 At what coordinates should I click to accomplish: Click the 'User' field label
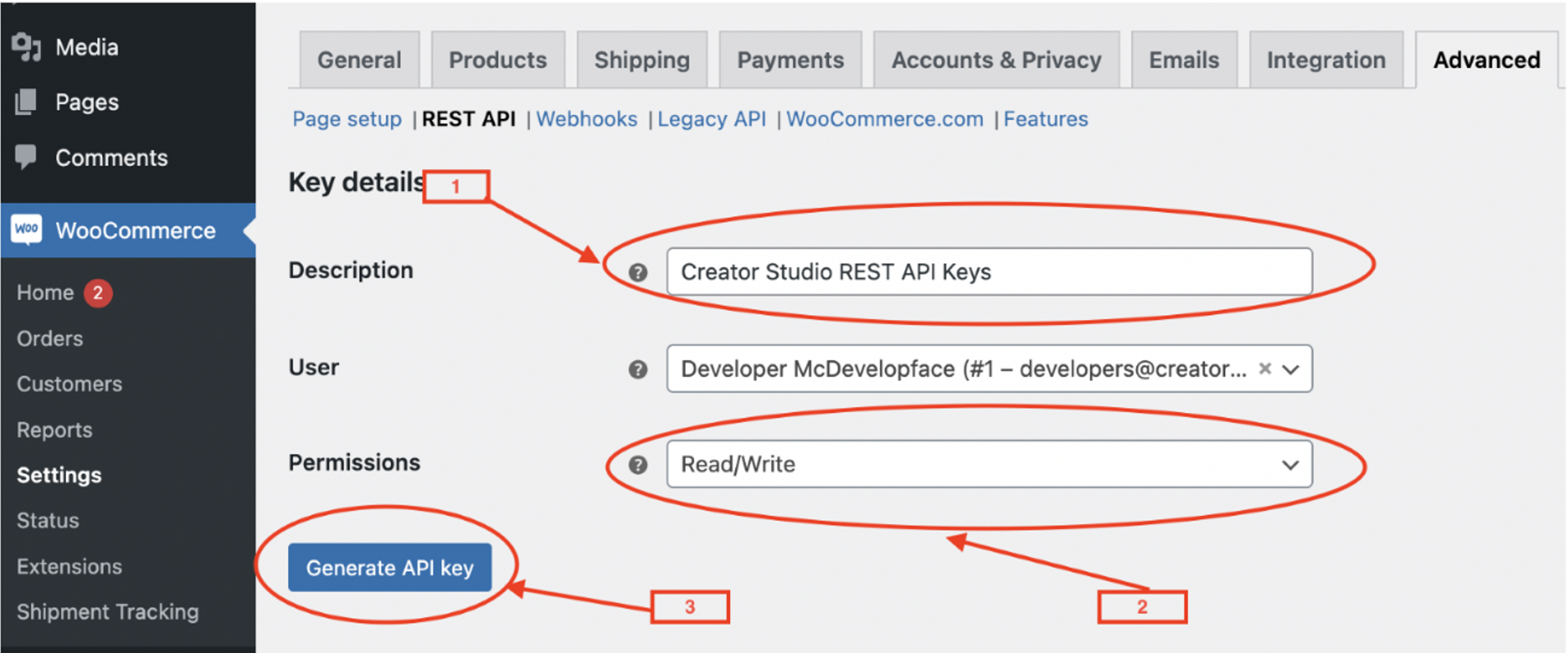(x=314, y=367)
